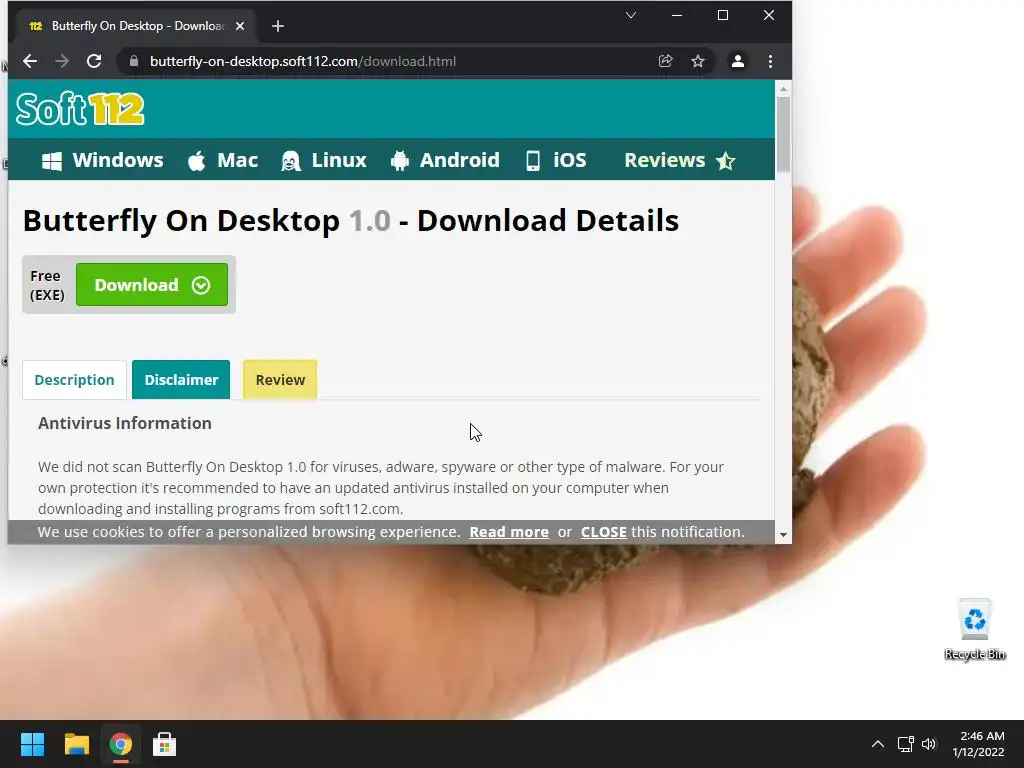Open the Windows Start menu
Viewport: 1024px width, 768px height.
tap(32, 744)
